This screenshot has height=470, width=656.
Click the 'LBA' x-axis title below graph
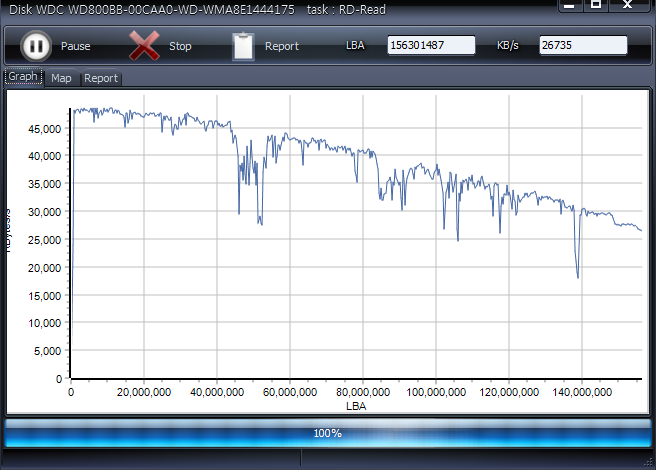356,406
